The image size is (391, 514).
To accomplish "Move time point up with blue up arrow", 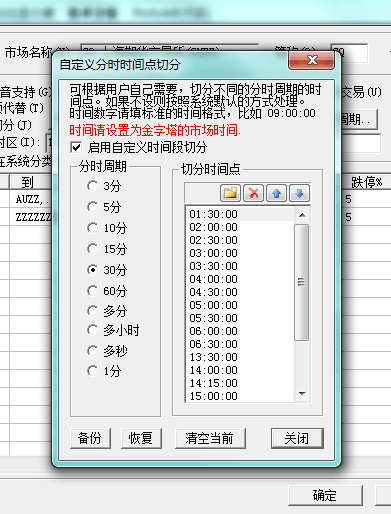I will coord(276,193).
